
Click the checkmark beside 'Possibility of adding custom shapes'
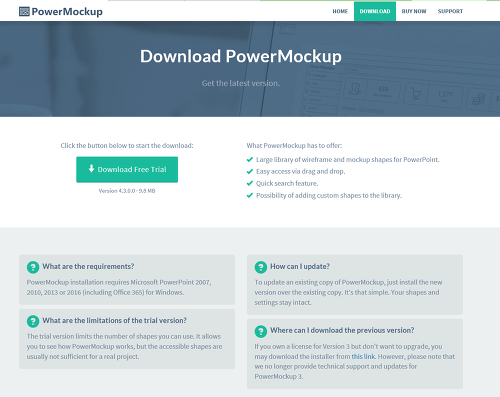[250, 195]
